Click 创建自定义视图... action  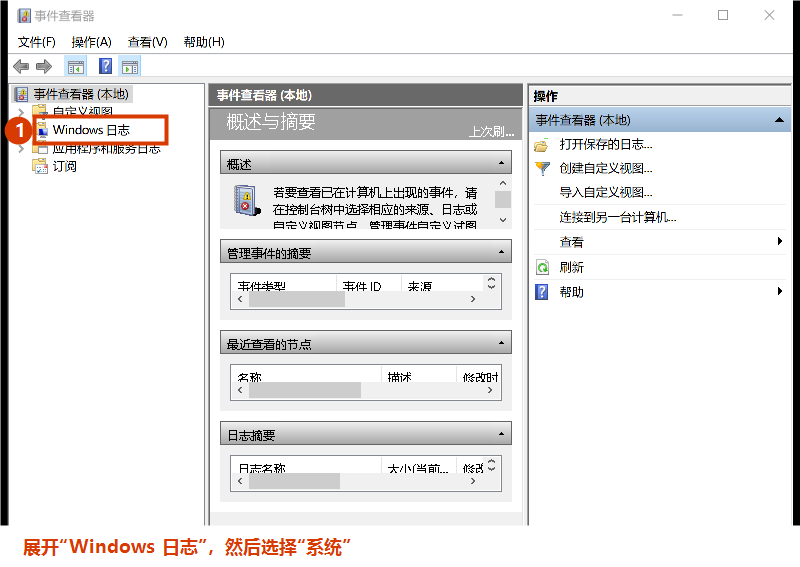[x=606, y=168]
